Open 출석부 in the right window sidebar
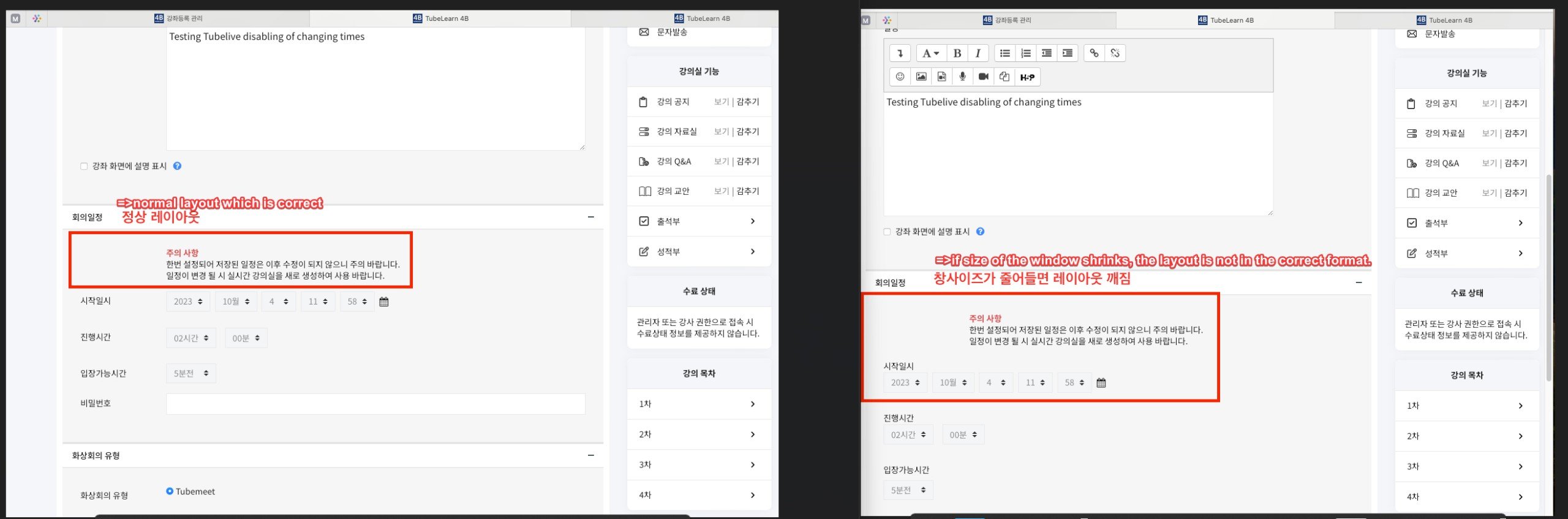 pos(1466,223)
